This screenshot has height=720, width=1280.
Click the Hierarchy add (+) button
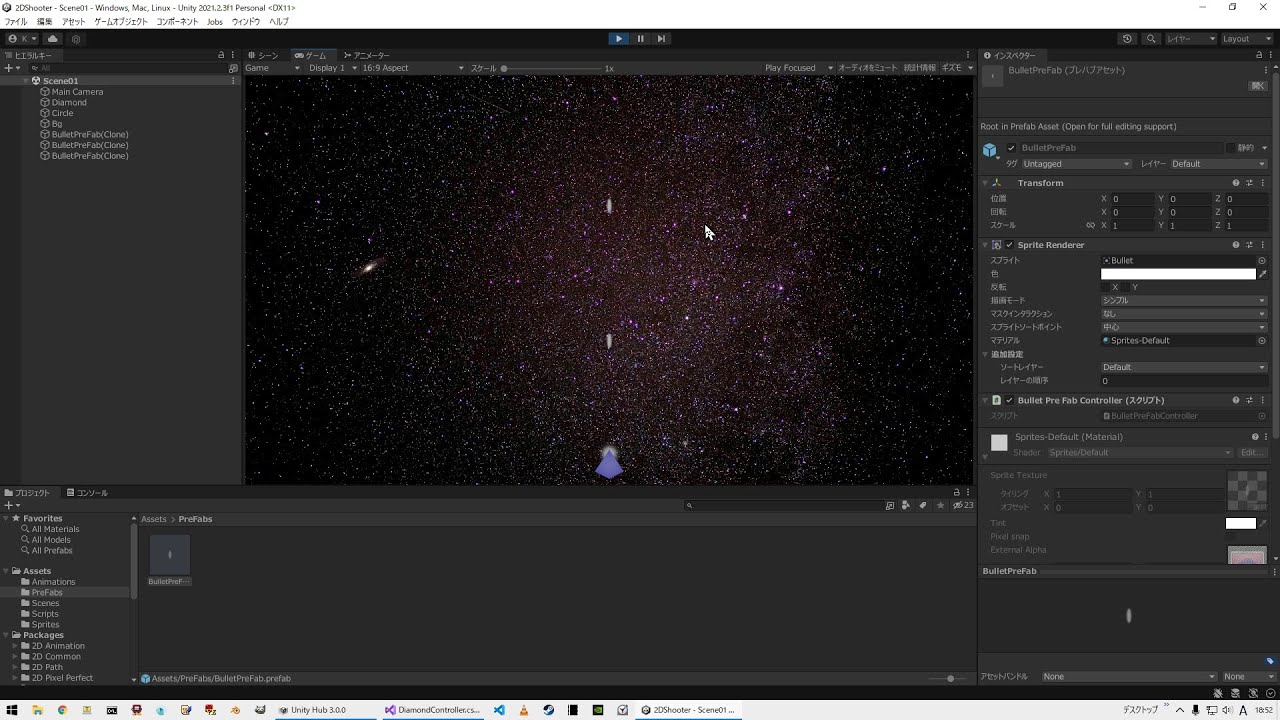tap(11, 68)
